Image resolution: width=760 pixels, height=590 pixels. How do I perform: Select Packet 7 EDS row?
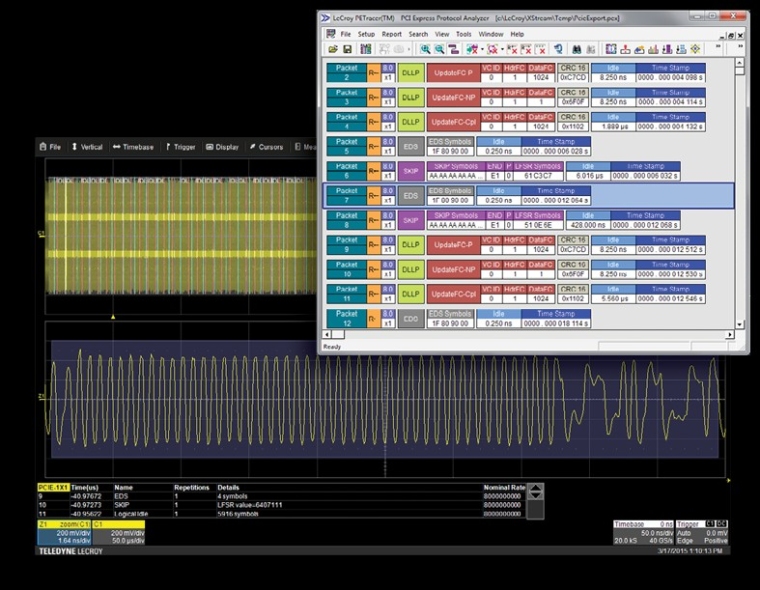(x=345, y=194)
